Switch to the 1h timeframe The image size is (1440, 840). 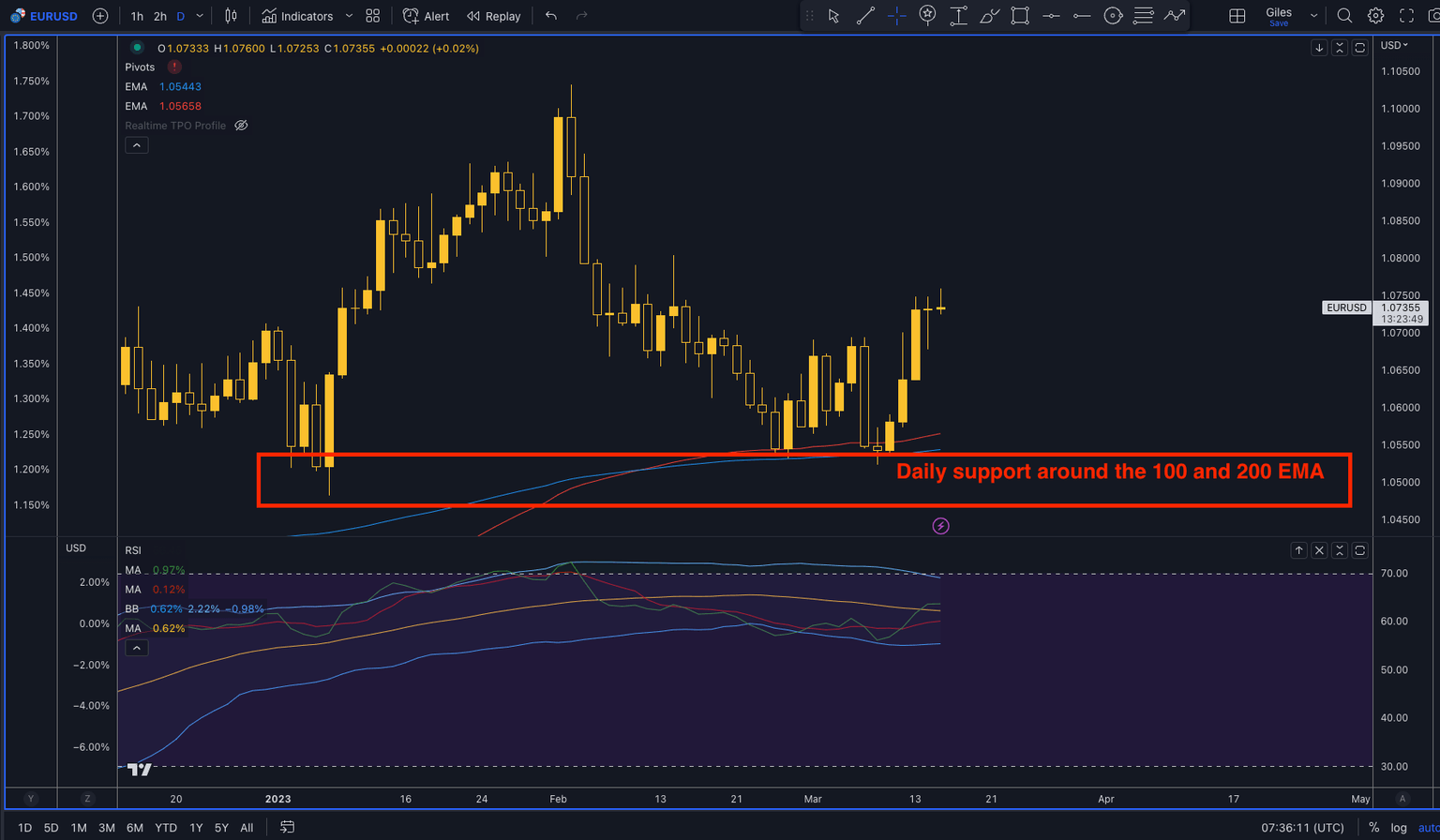click(x=137, y=16)
